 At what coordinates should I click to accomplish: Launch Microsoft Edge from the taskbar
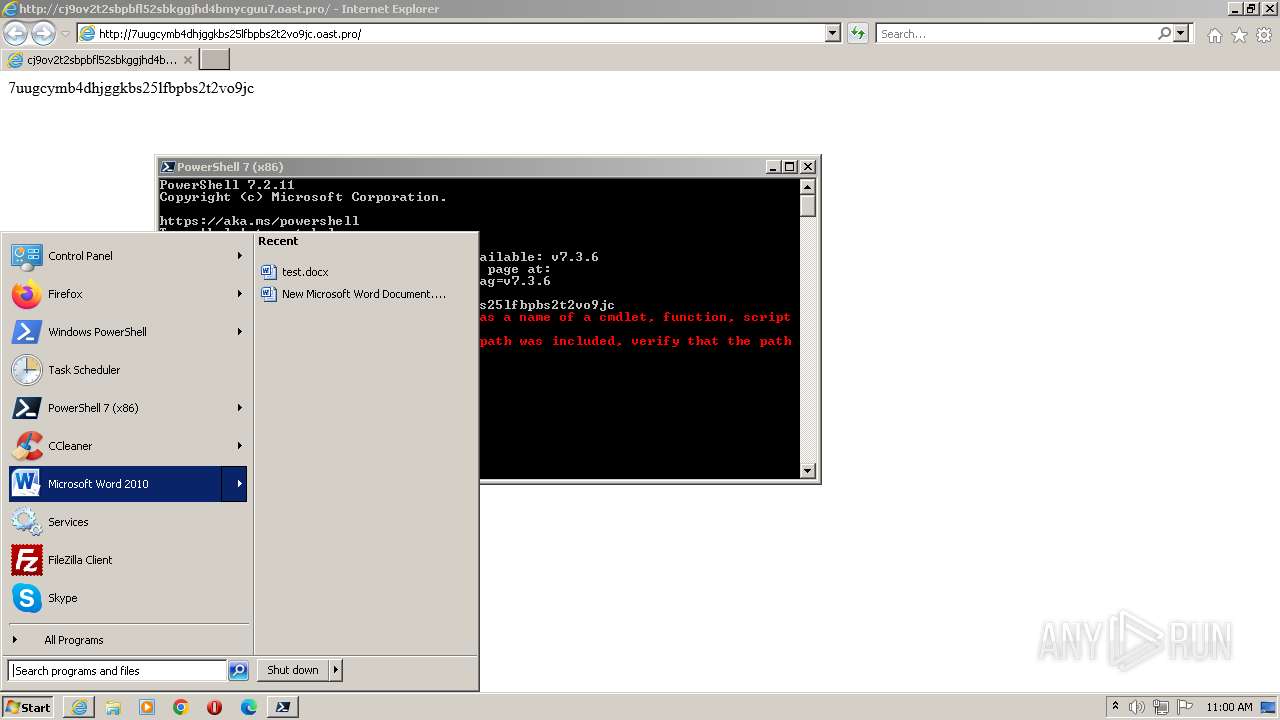click(249, 707)
